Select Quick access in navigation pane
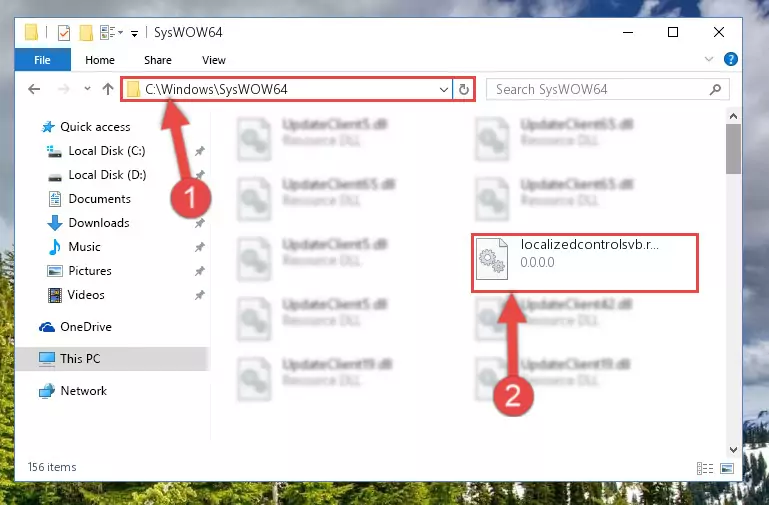This screenshot has width=769, height=505. coord(95,126)
